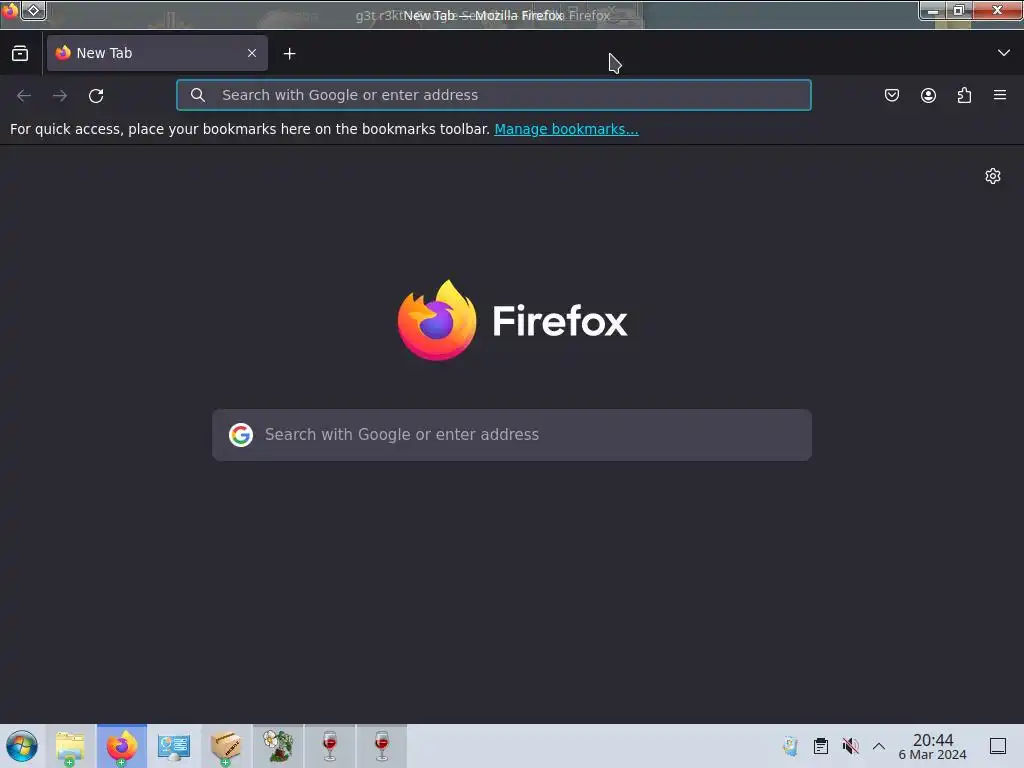1024x768 pixels.
Task: Click the tray icon left of clipboard
Action: tap(791, 746)
